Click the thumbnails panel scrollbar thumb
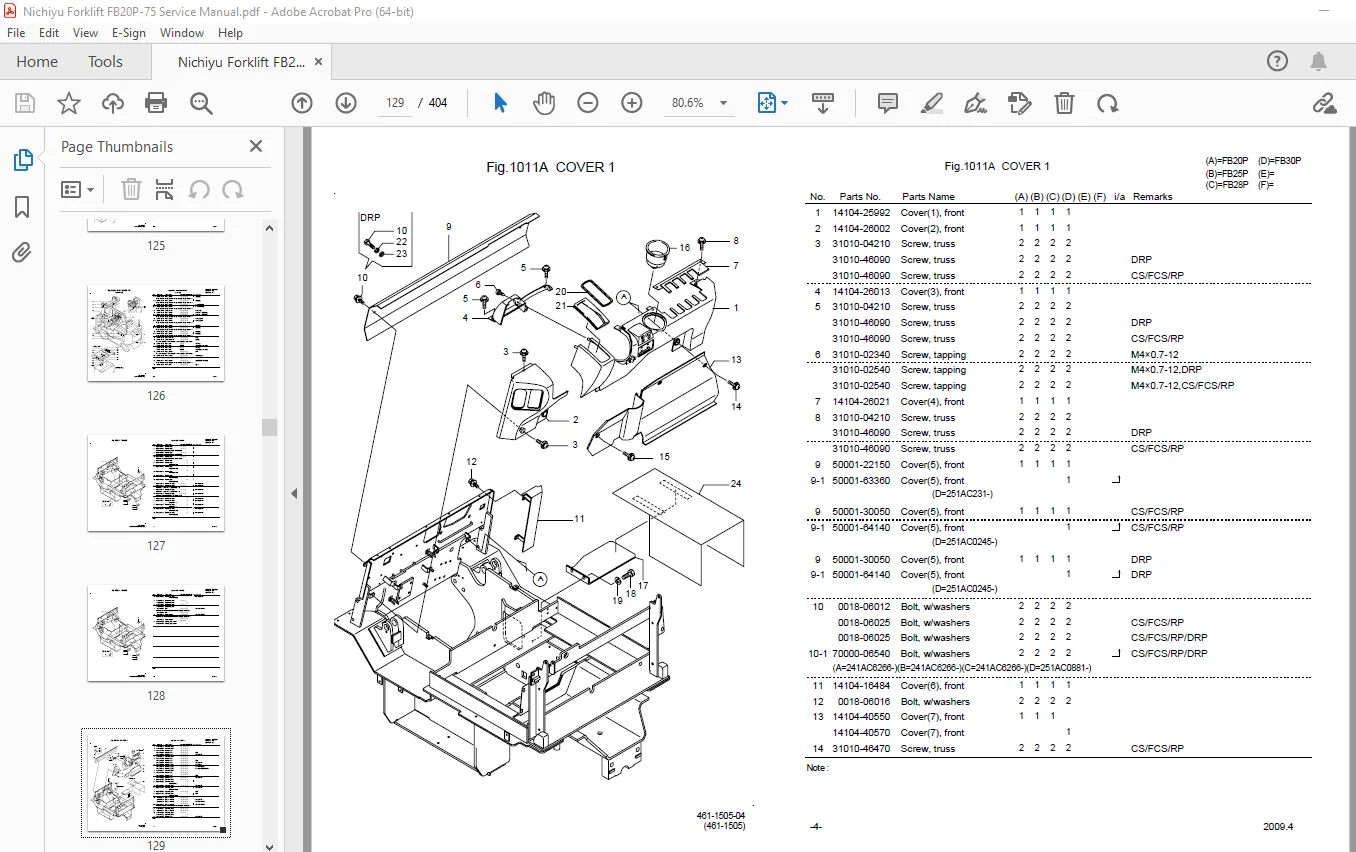This screenshot has width=1356, height=852. click(269, 427)
